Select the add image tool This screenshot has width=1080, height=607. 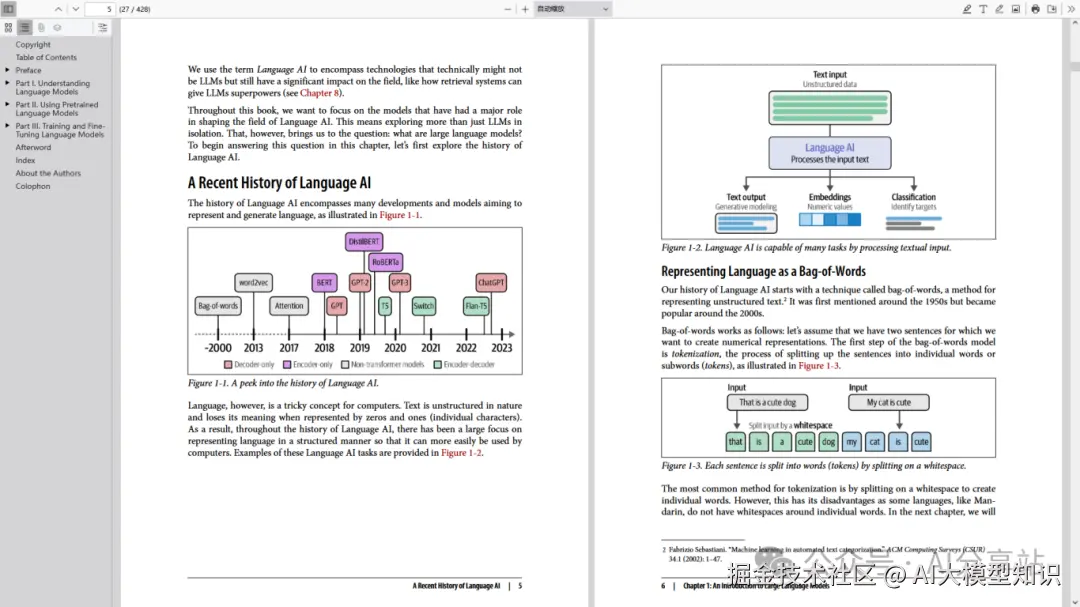point(1016,9)
